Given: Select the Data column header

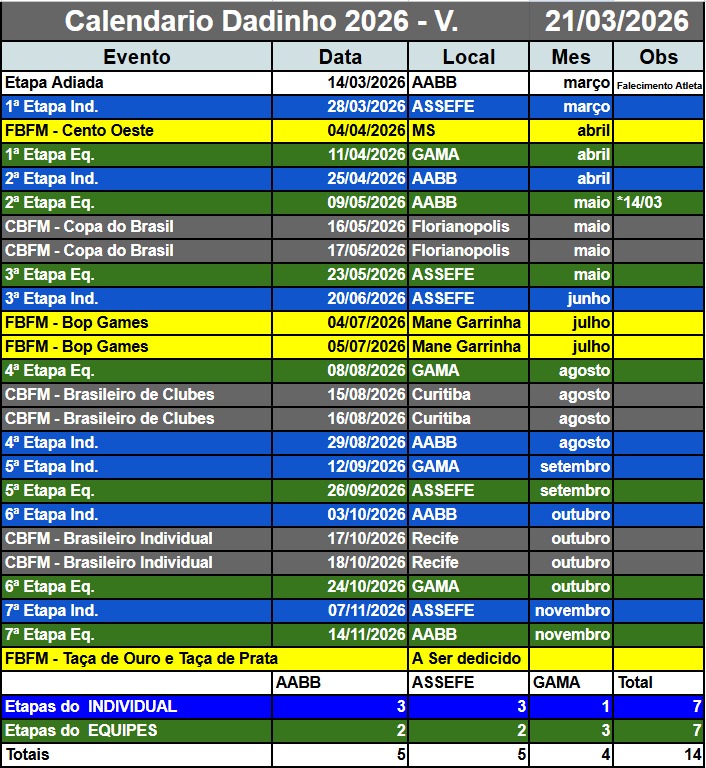Looking at the screenshot, I should [340, 57].
